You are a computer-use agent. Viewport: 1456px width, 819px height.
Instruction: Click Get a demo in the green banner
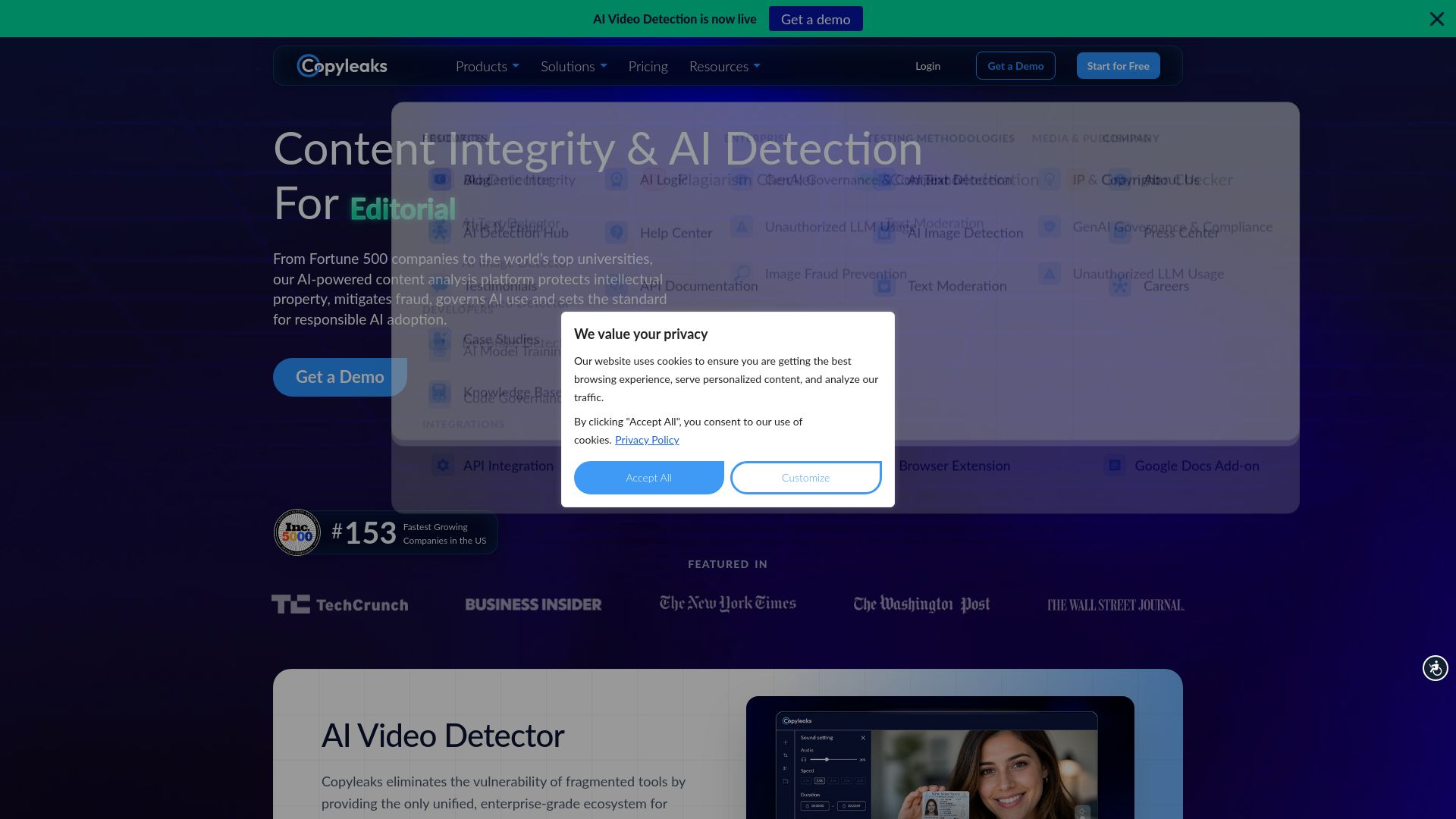click(815, 19)
